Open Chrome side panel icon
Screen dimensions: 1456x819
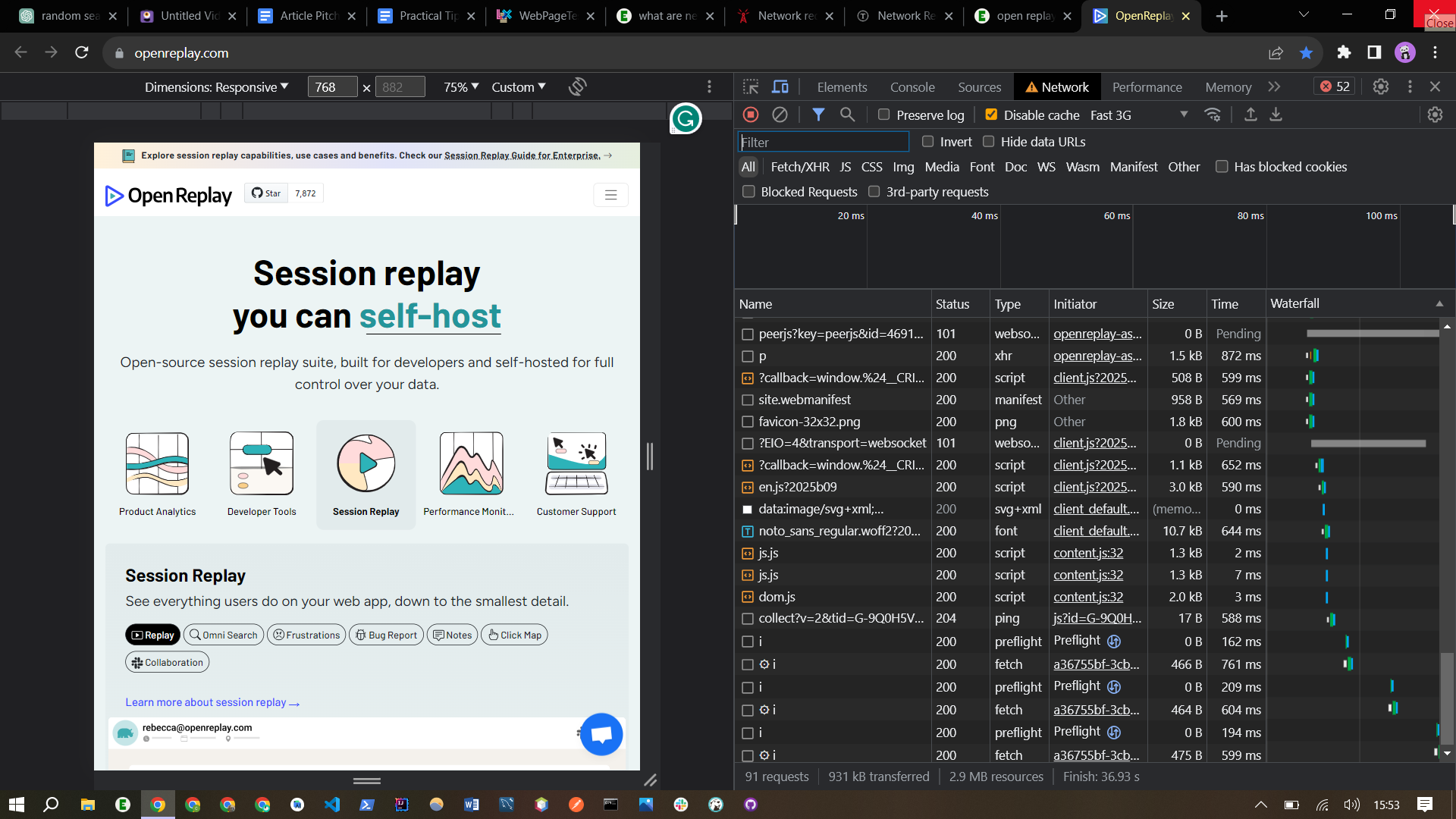tap(1374, 52)
